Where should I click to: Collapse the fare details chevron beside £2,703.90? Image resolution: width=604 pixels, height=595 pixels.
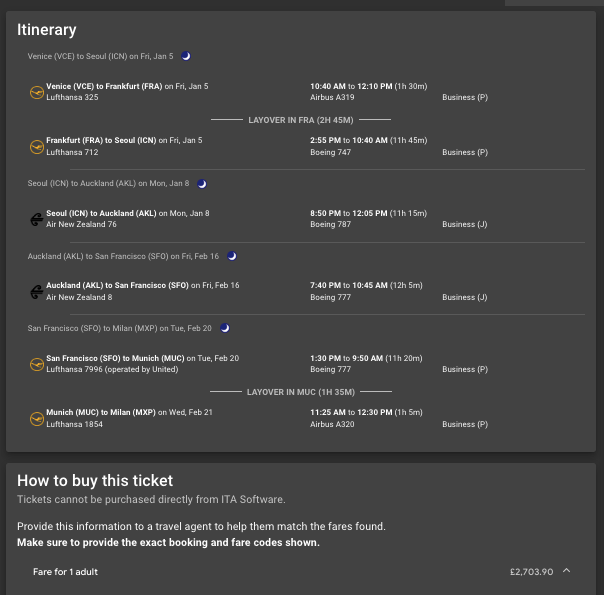(x=566, y=571)
